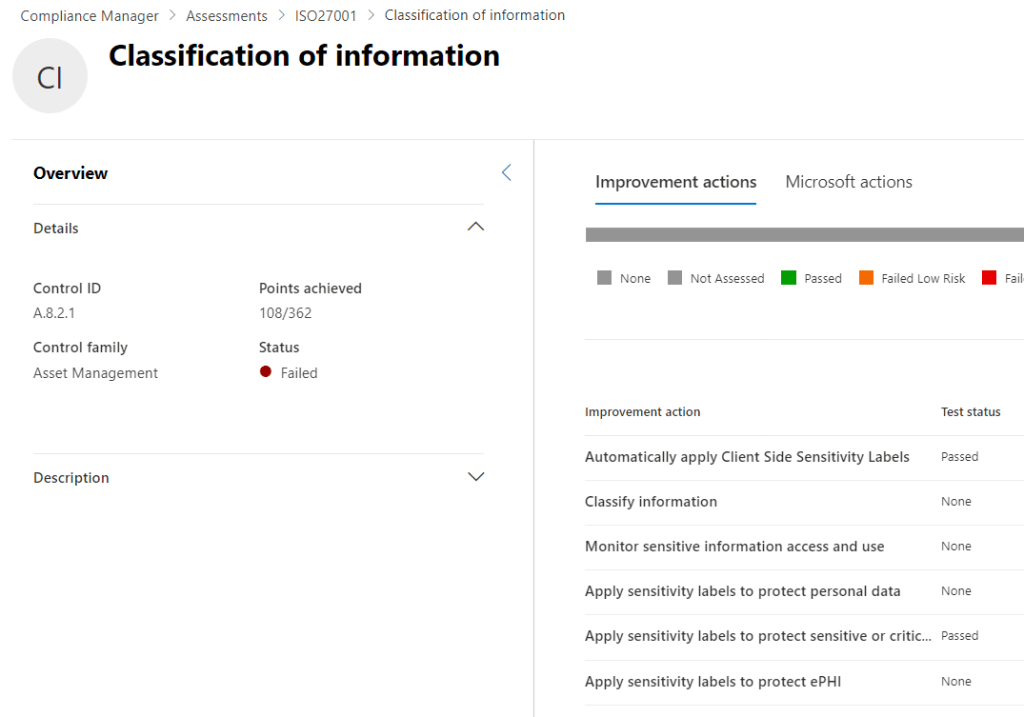Collapse the Details section
The height and width of the screenshot is (717, 1024).
click(x=476, y=227)
